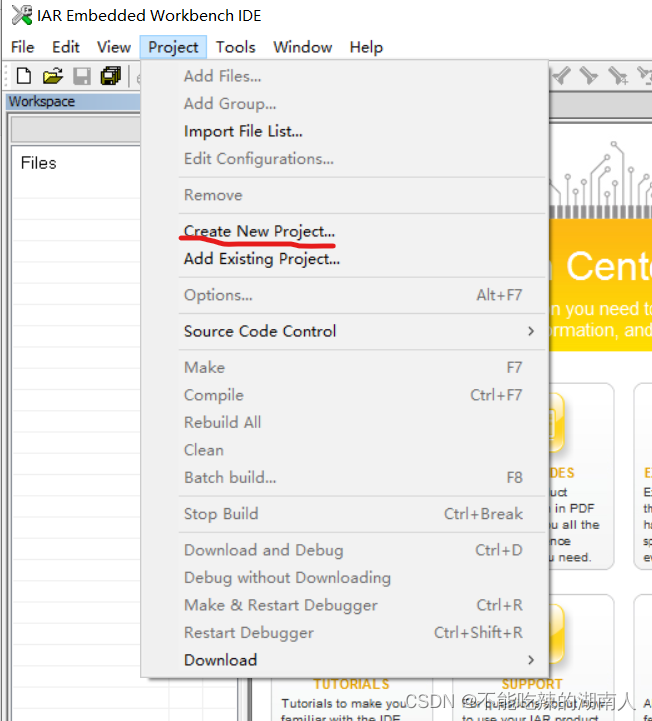Open Options... menu entry

tap(344, 295)
